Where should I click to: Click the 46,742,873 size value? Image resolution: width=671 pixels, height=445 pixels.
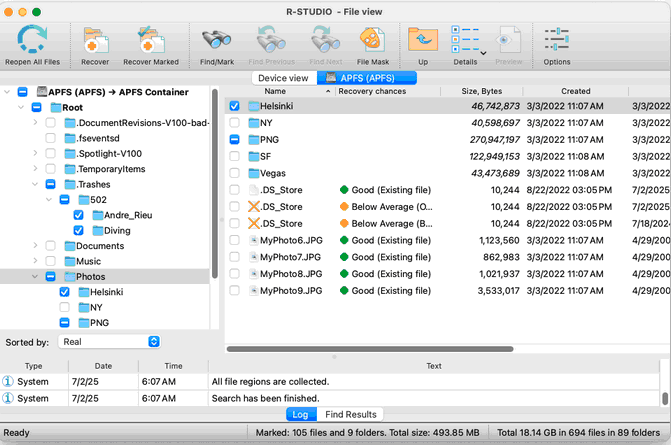(x=495, y=106)
